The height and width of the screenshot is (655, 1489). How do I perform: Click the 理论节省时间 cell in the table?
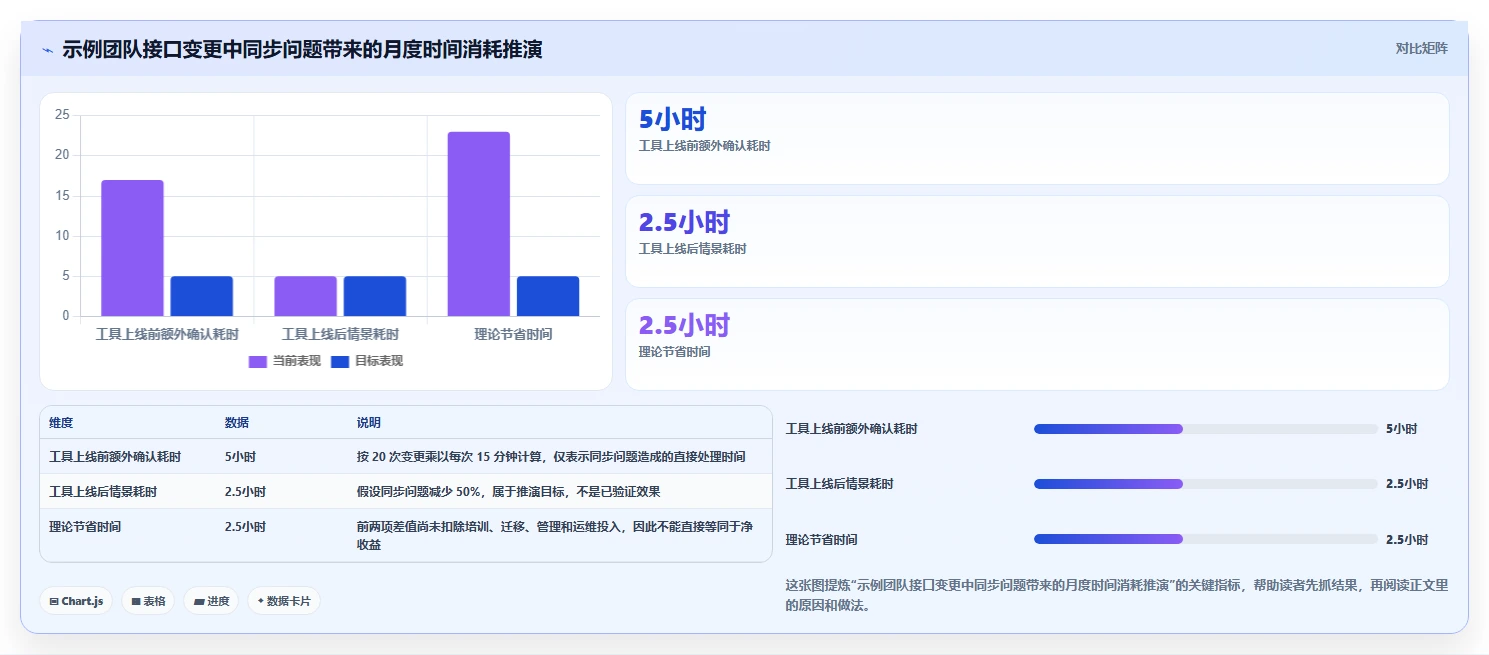[x=85, y=527]
